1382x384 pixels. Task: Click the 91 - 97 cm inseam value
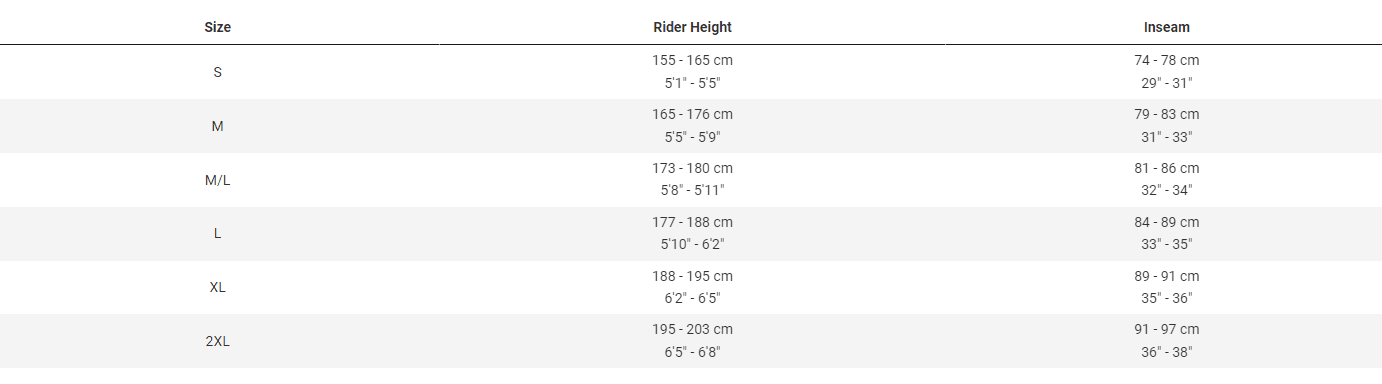click(1166, 330)
